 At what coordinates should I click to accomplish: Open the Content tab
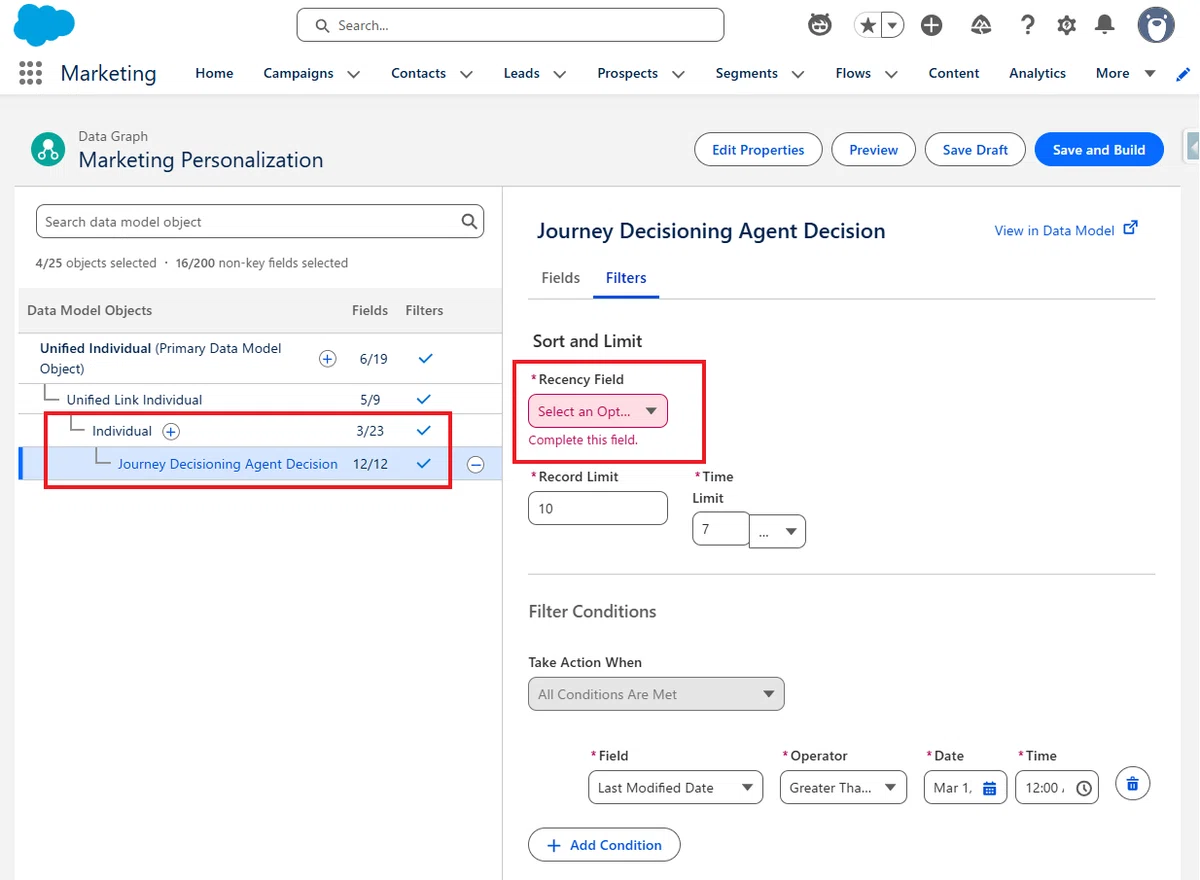954,73
